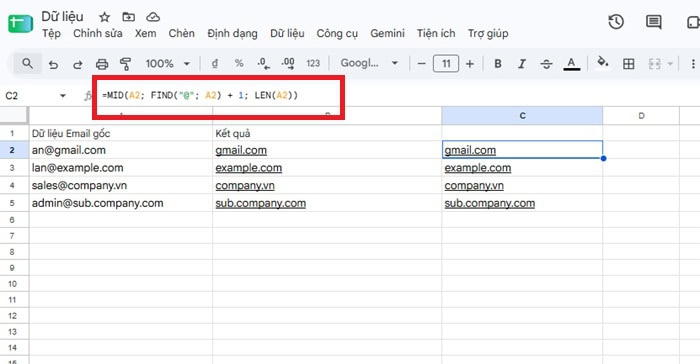Viewport: 700px width, 364px height.
Task: Activate the paint format tool
Action: click(125, 64)
